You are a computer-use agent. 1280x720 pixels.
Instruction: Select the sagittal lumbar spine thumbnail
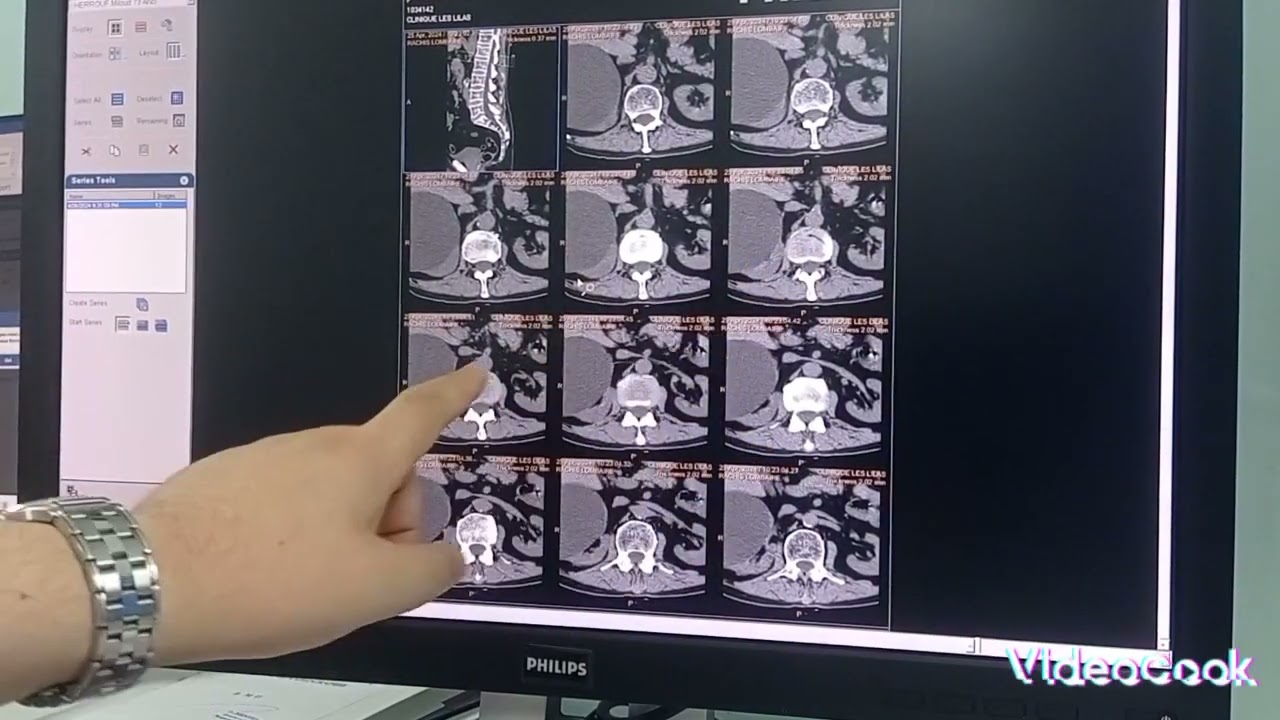(x=481, y=98)
